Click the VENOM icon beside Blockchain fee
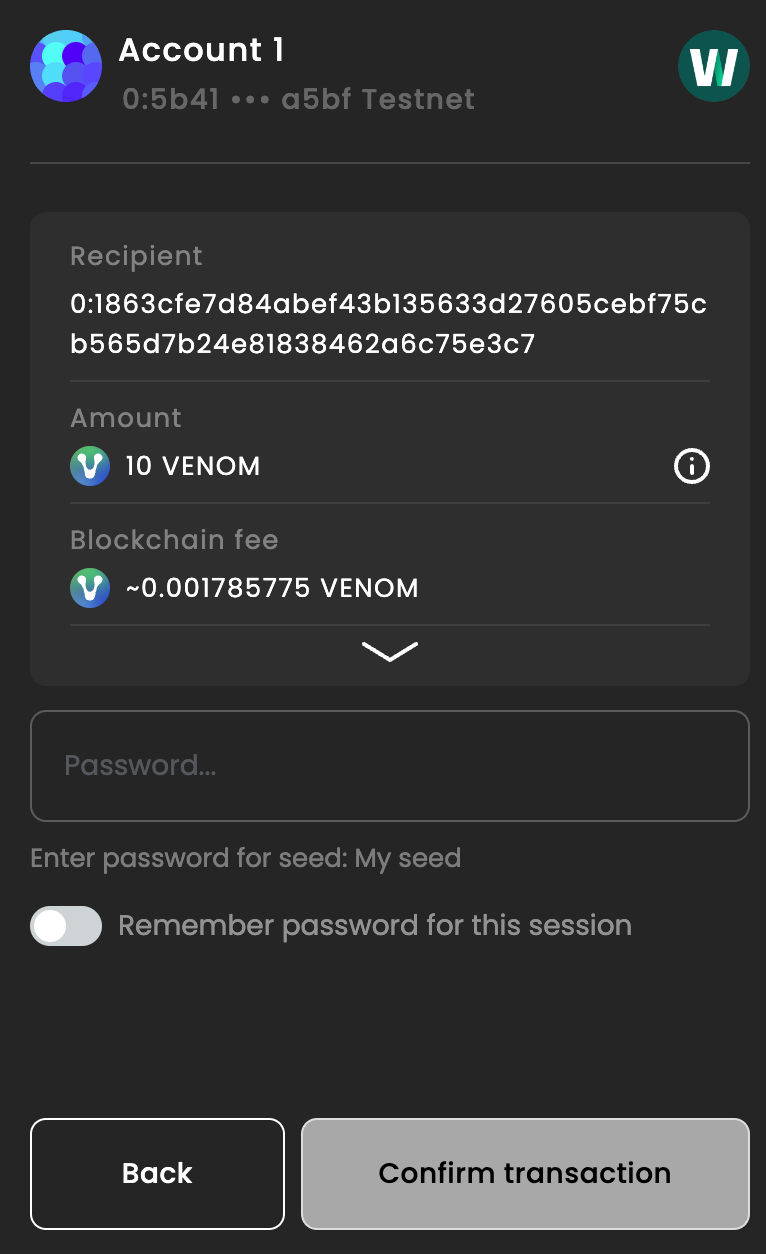This screenshot has height=1254, width=766. pyautogui.click(x=90, y=588)
